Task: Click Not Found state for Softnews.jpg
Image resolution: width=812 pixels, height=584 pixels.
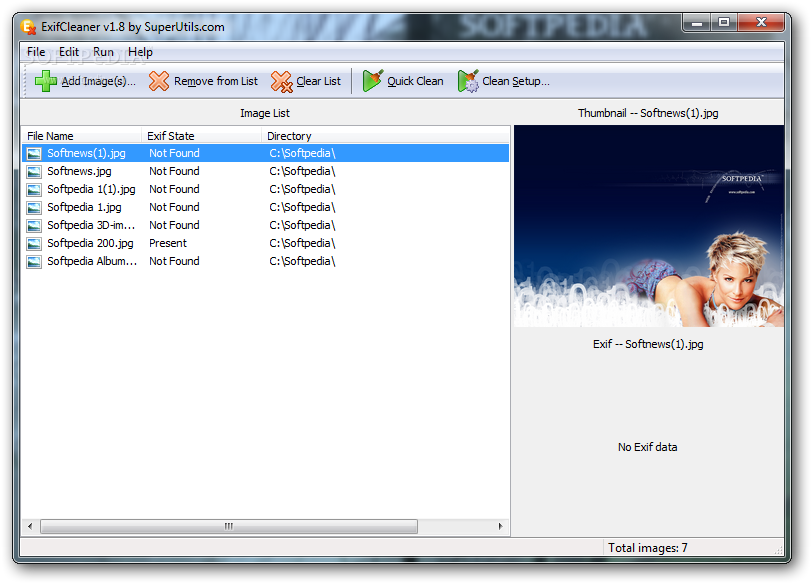Action: (174, 171)
